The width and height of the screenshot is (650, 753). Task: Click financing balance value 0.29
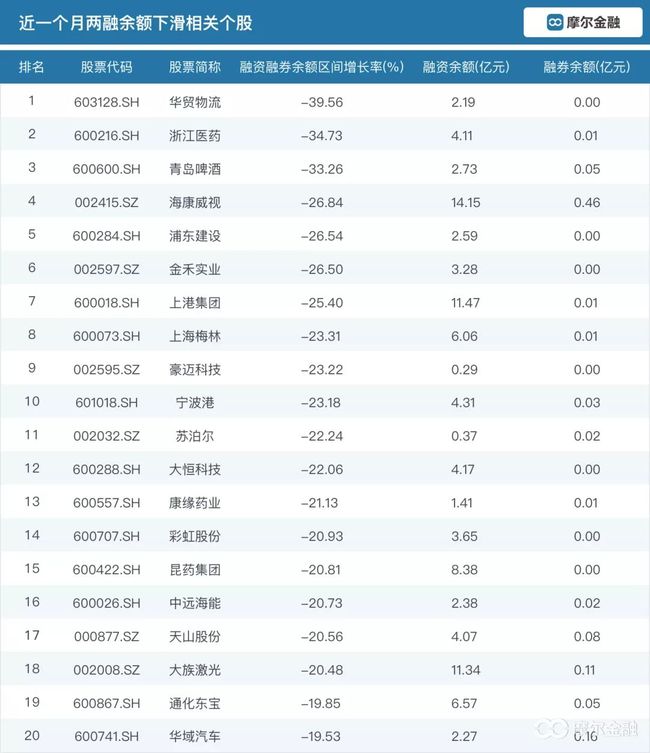click(x=464, y=369)
